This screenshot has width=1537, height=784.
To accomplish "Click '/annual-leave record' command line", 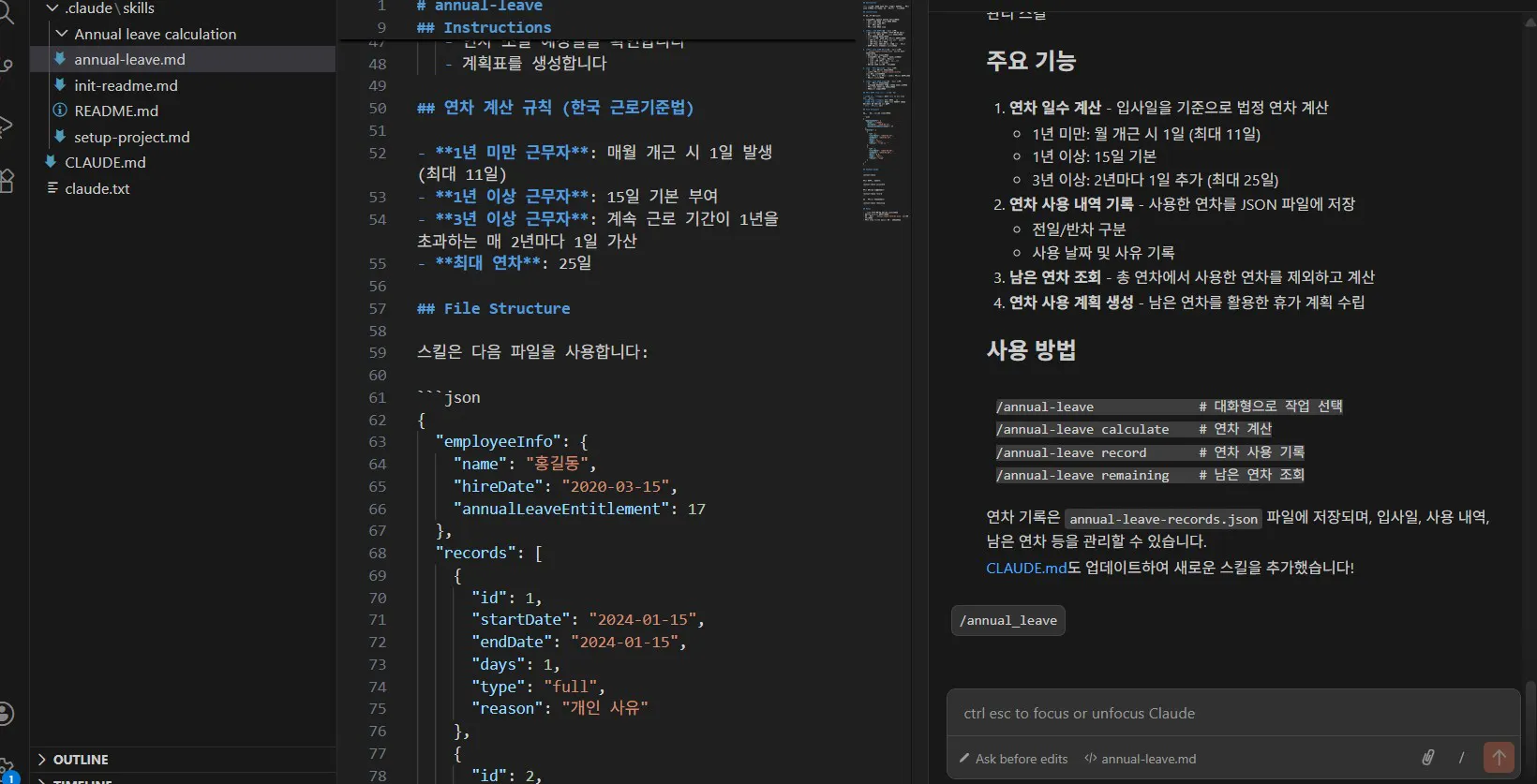I will [1150, 452].
